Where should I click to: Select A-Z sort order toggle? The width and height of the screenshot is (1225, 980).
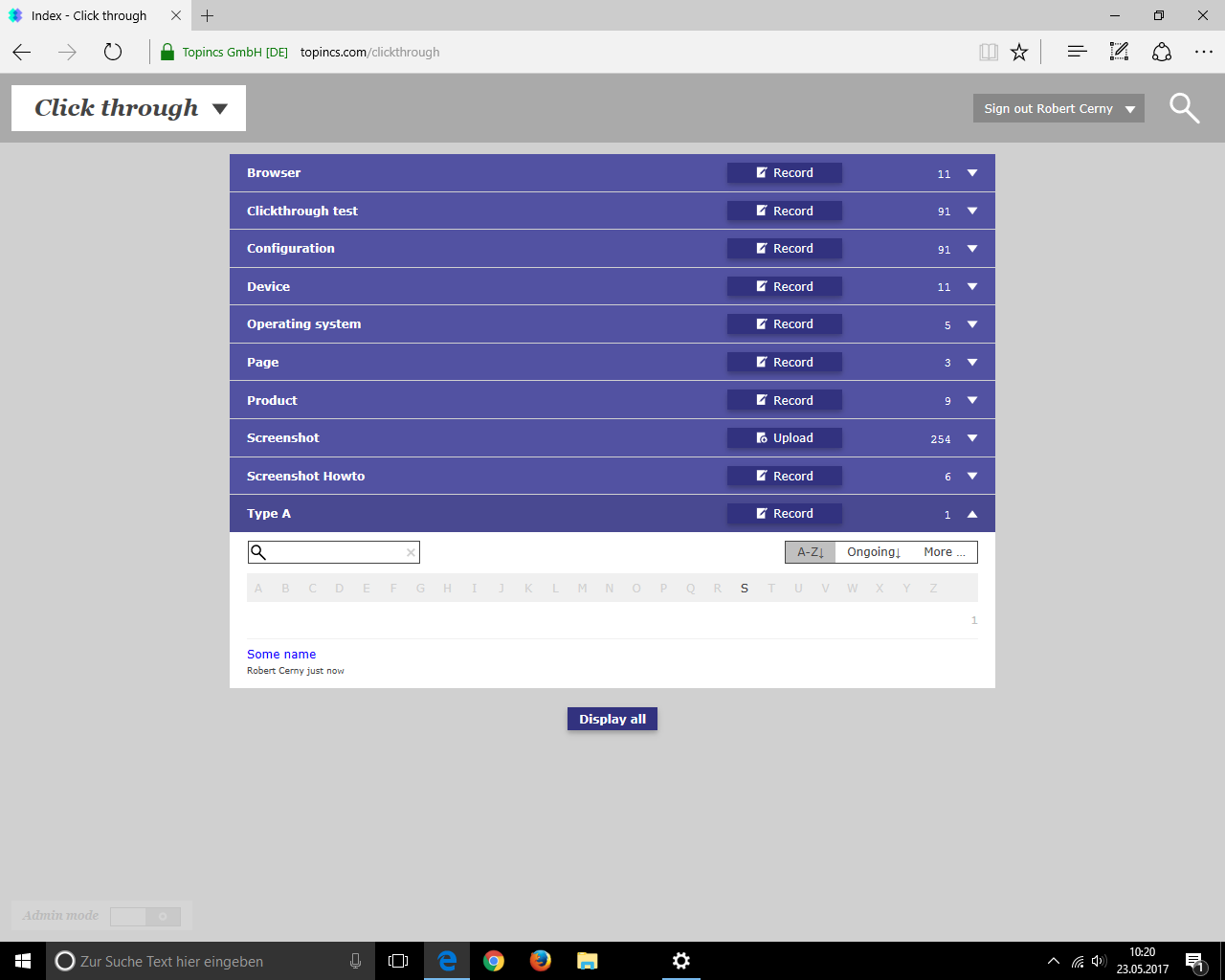pyautogui.click(x=811, y=552)
